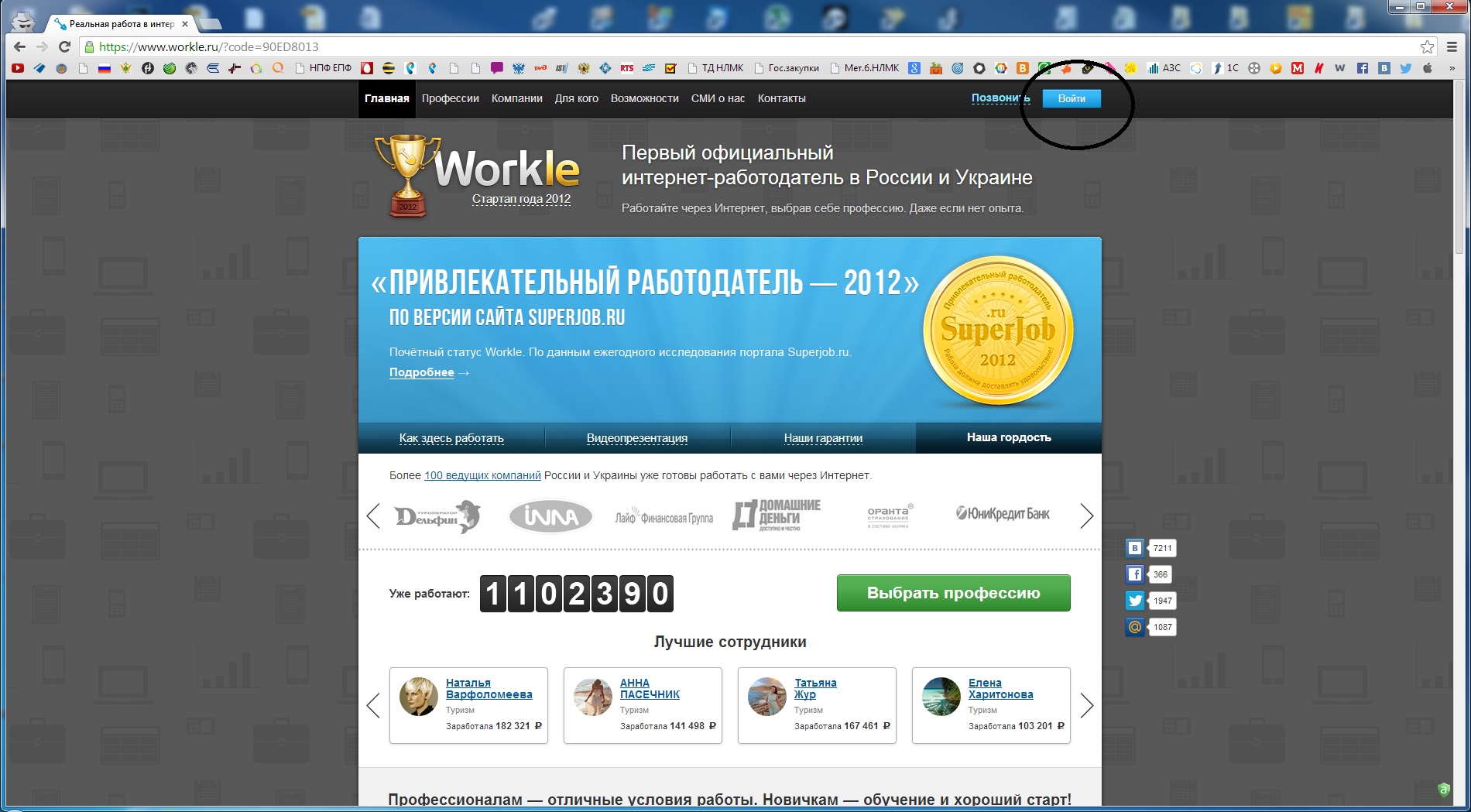Open the Гос.закупки bookmark
Viewport: 1471px width, 812px height.
[787, 68]
